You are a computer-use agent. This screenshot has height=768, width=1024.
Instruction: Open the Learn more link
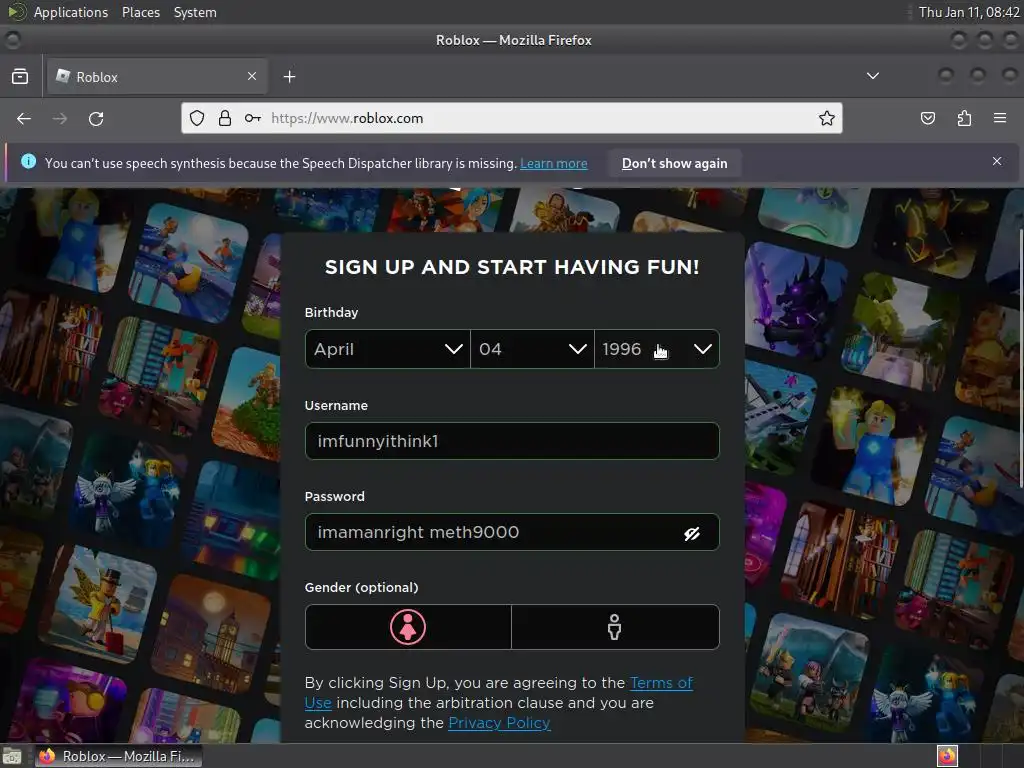(554, 163)
